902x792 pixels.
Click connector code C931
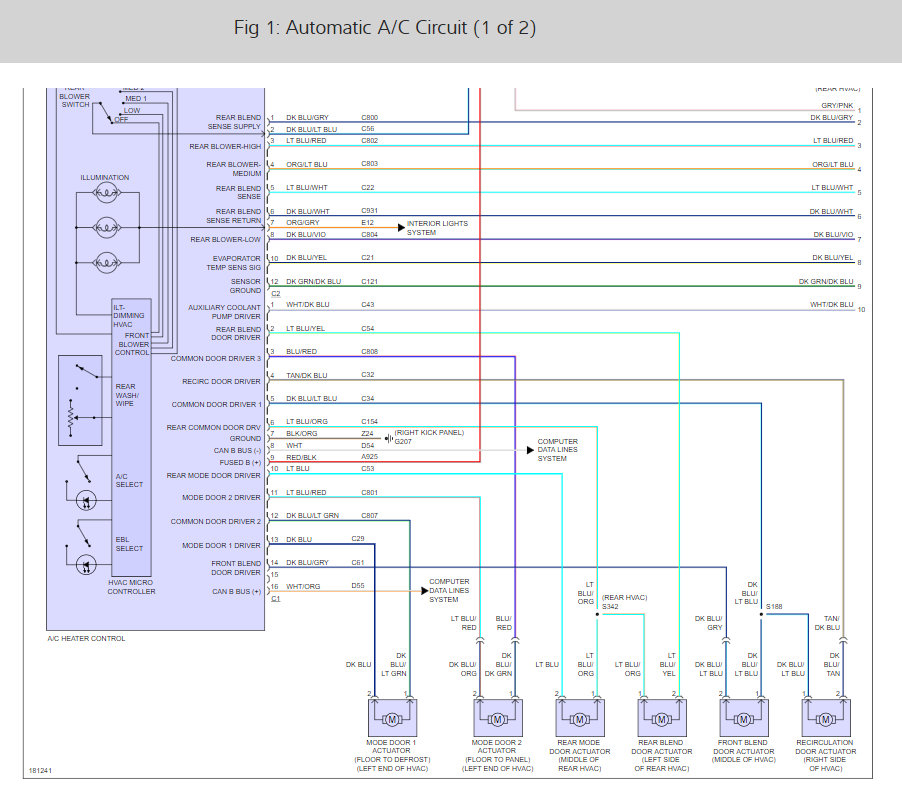pyautogui.click(x=369, y=211)
